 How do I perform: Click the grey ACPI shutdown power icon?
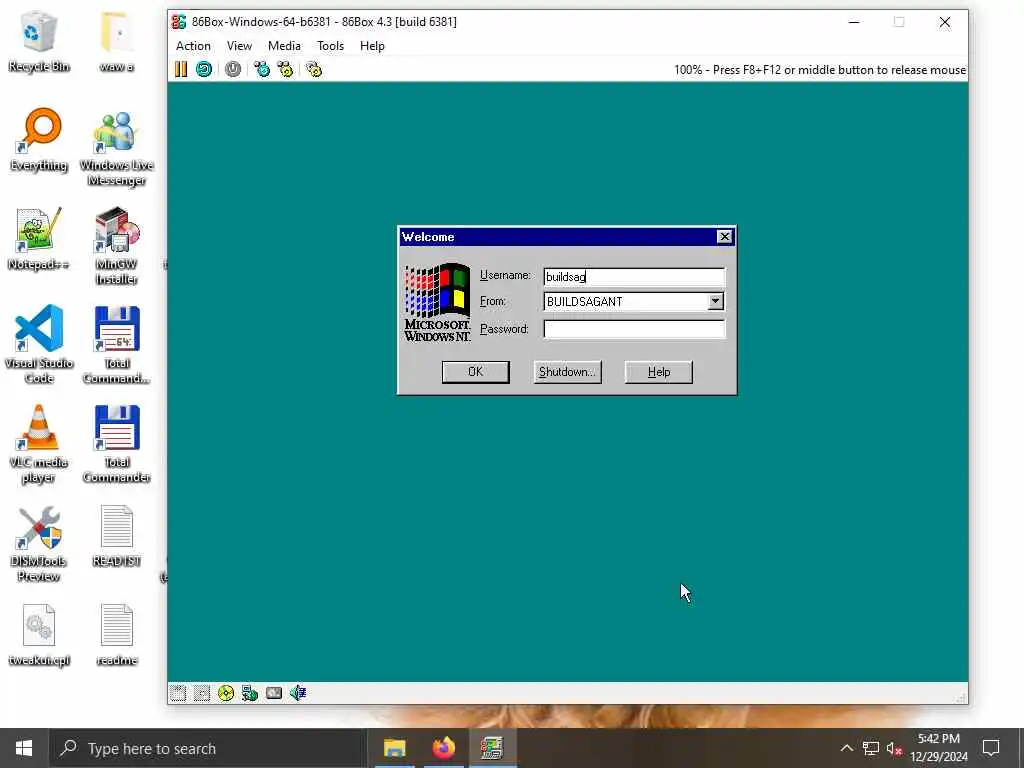(233, 69)
